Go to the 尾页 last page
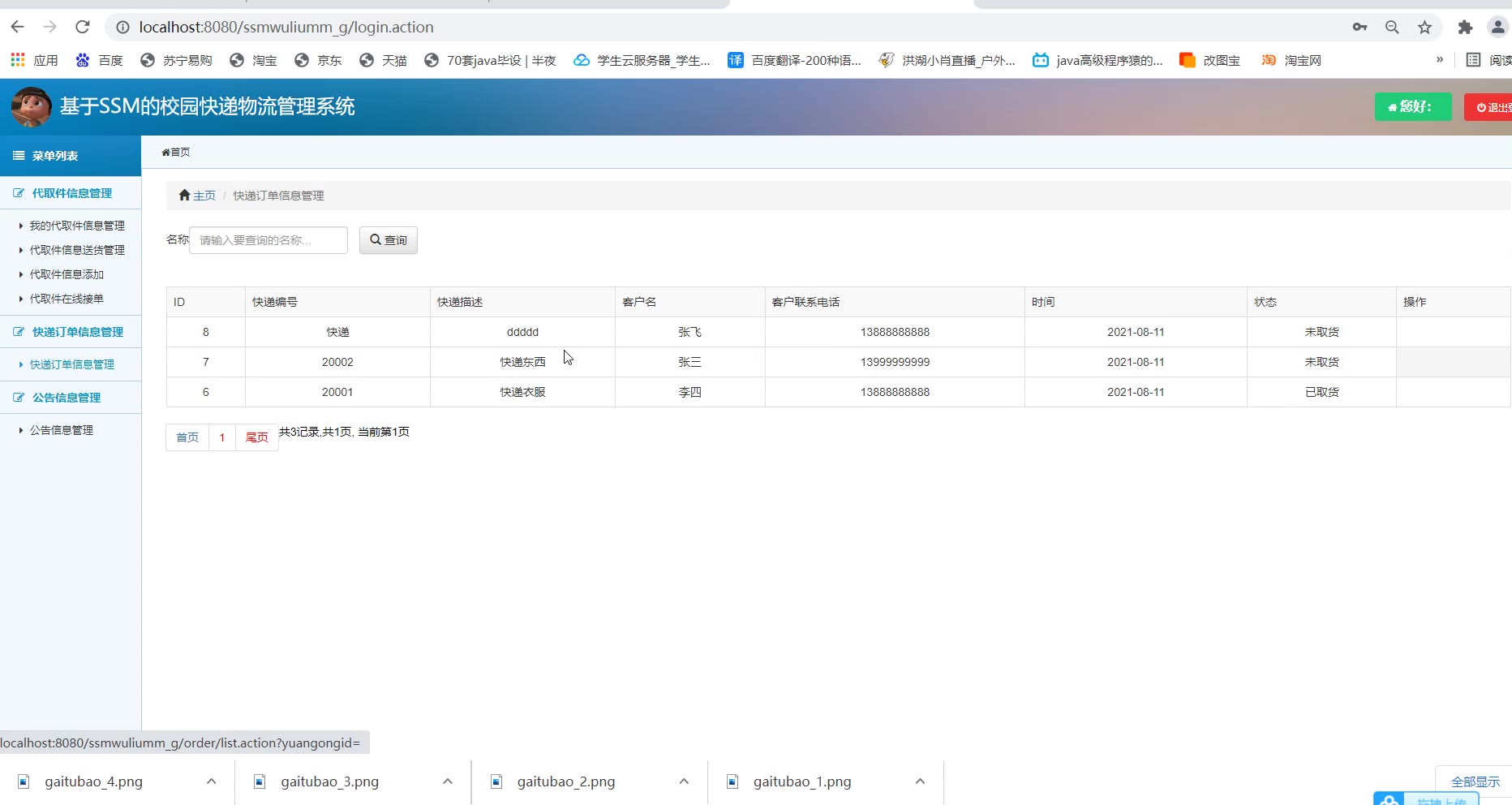Viewport: 1512px width, 805px height. [x=256, y=437]
